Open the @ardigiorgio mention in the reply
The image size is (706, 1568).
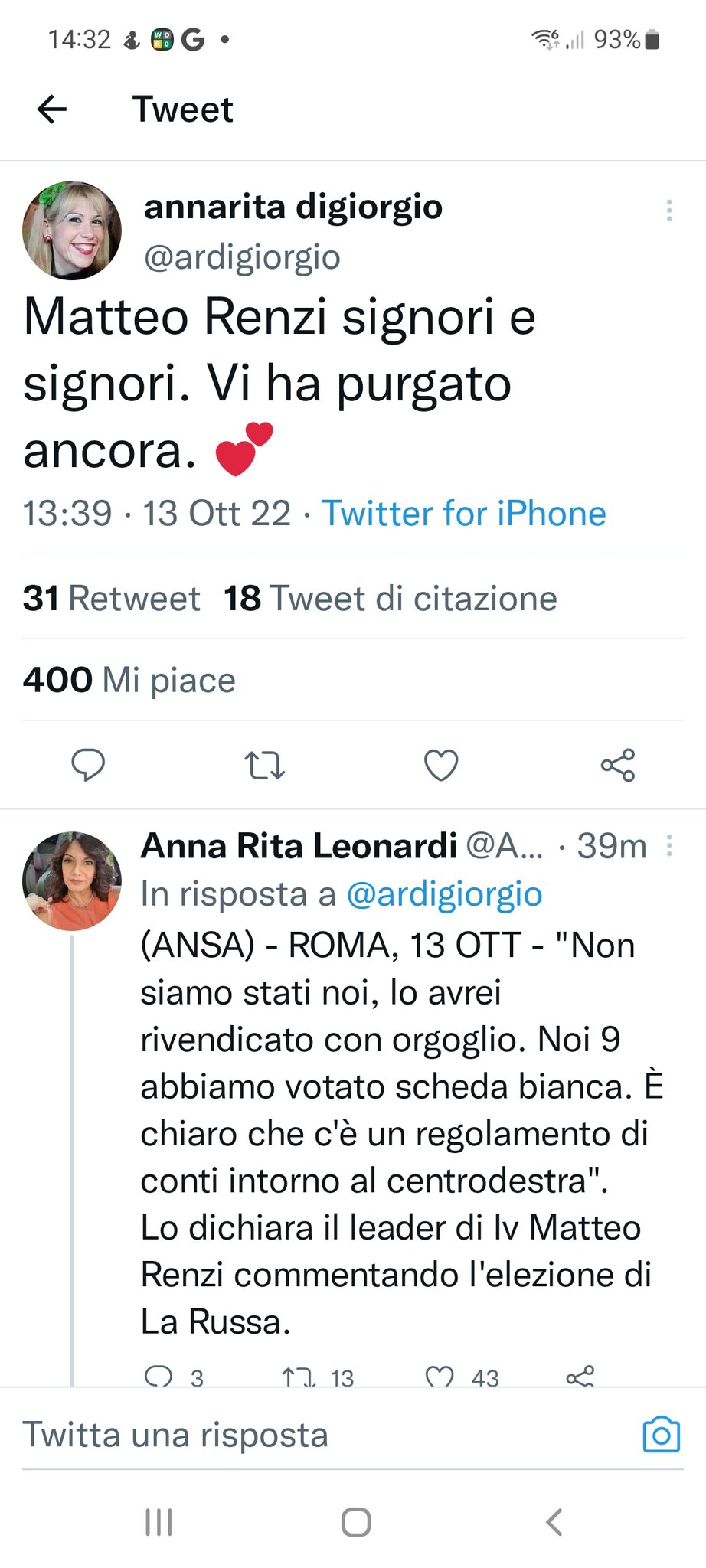coord(444,893)
